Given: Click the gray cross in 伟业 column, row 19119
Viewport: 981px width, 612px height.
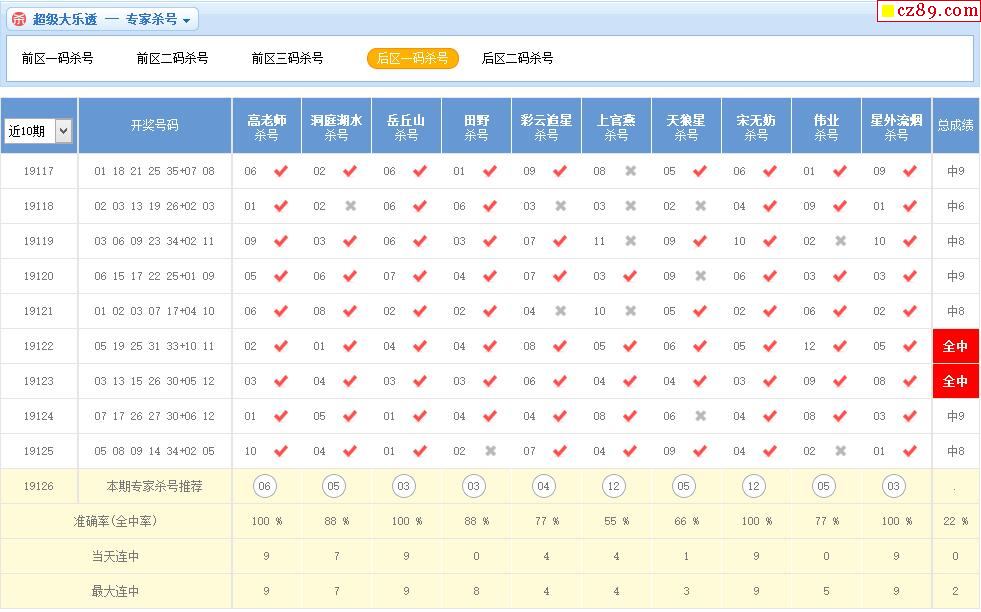Looking at the screenshot, I should click(841, 241).
